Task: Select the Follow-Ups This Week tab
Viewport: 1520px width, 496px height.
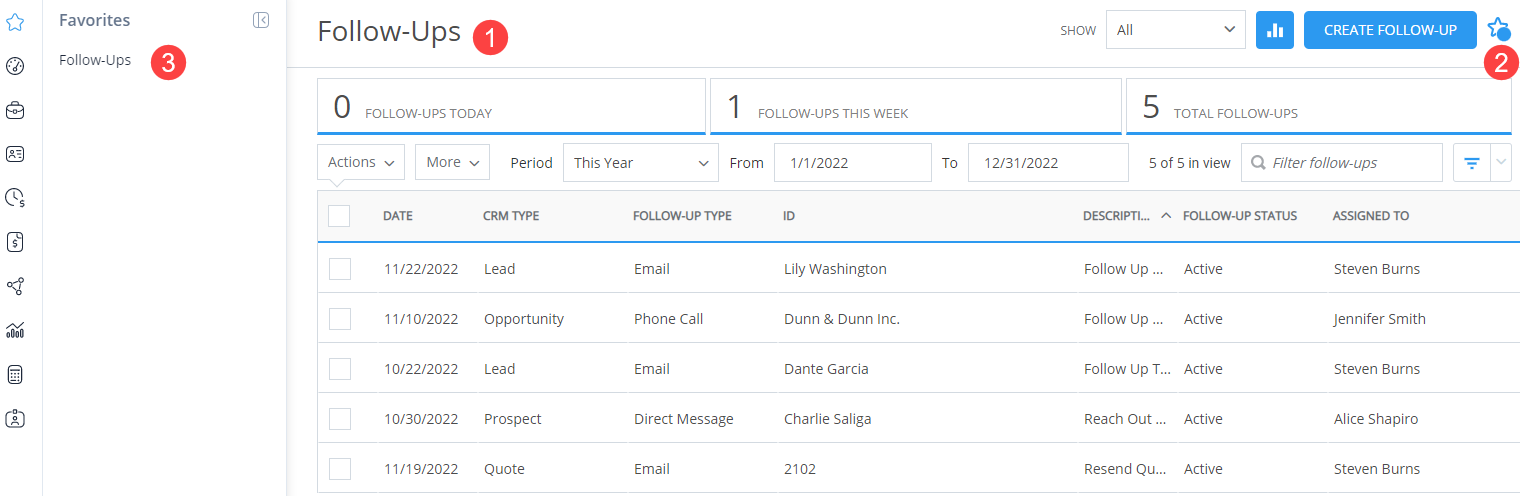Action: pos(916,106)
